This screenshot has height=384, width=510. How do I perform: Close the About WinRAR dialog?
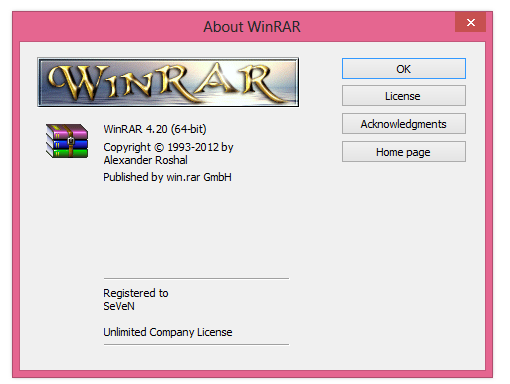(470, 22)
